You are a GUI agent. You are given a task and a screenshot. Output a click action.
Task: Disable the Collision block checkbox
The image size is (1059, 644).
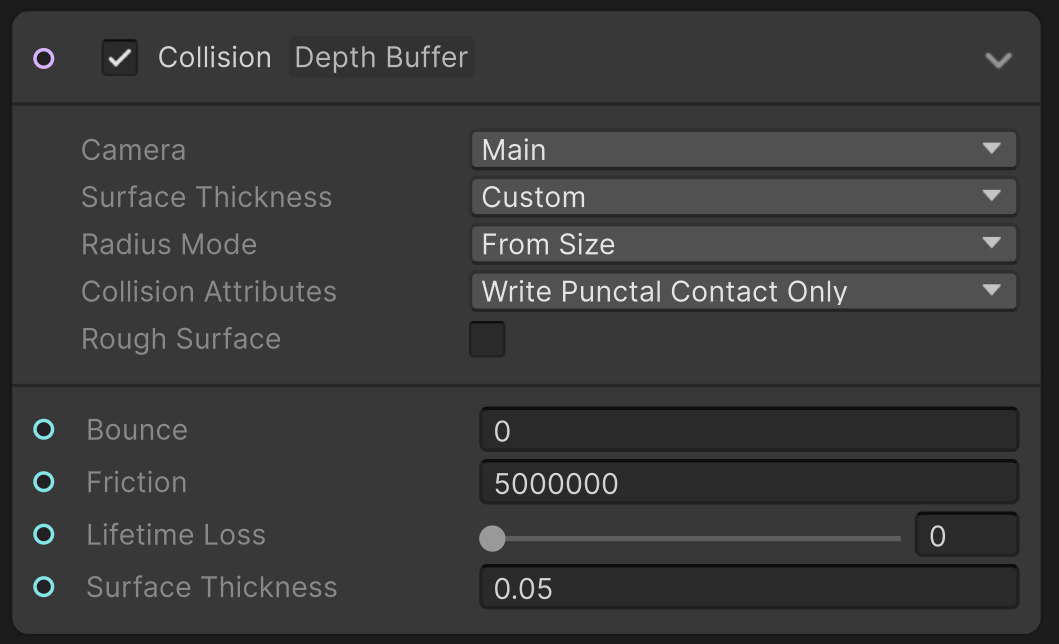click(x=120, y=58)
